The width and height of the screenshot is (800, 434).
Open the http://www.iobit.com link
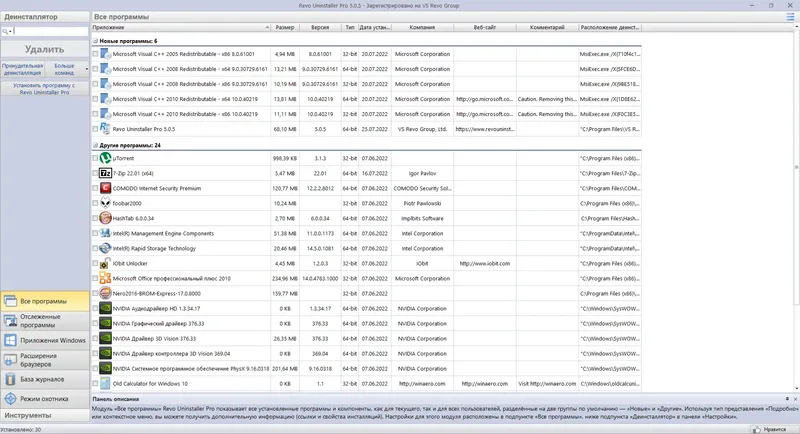(485, 264)
